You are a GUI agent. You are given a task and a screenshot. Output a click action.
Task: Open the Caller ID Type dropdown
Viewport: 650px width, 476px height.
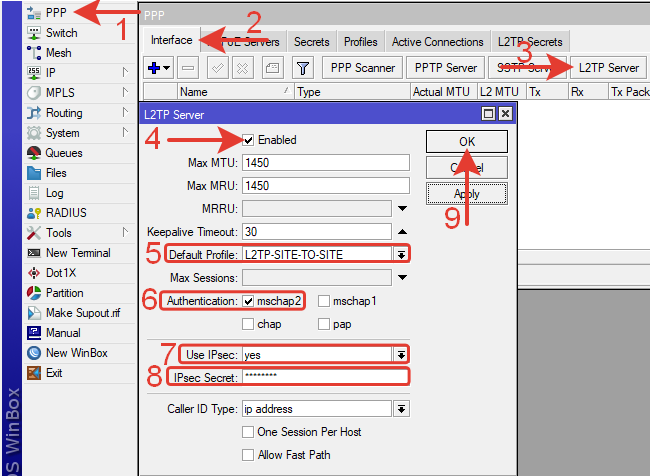(x=401, y=409)
